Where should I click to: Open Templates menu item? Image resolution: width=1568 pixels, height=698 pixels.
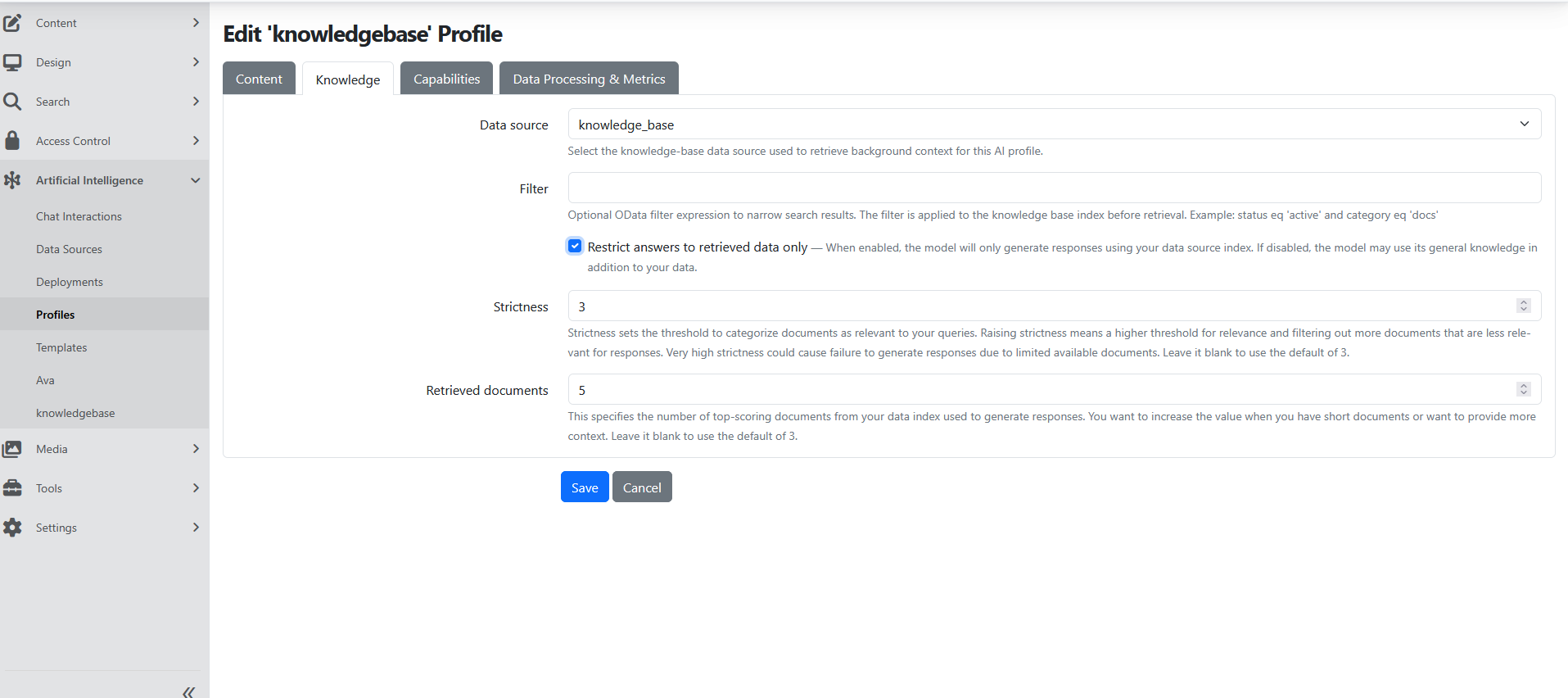coord(61,347)
